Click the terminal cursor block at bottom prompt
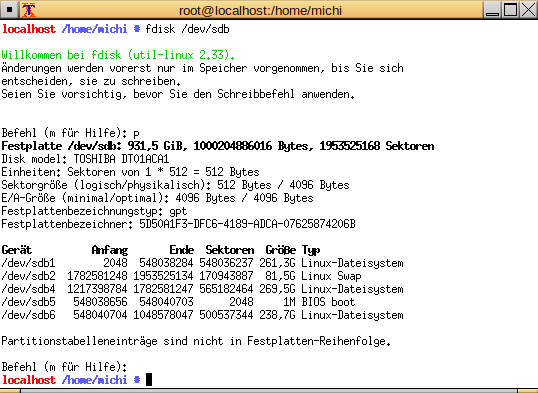The width and height of the screenshot is (538, 393). coord(149,380)
